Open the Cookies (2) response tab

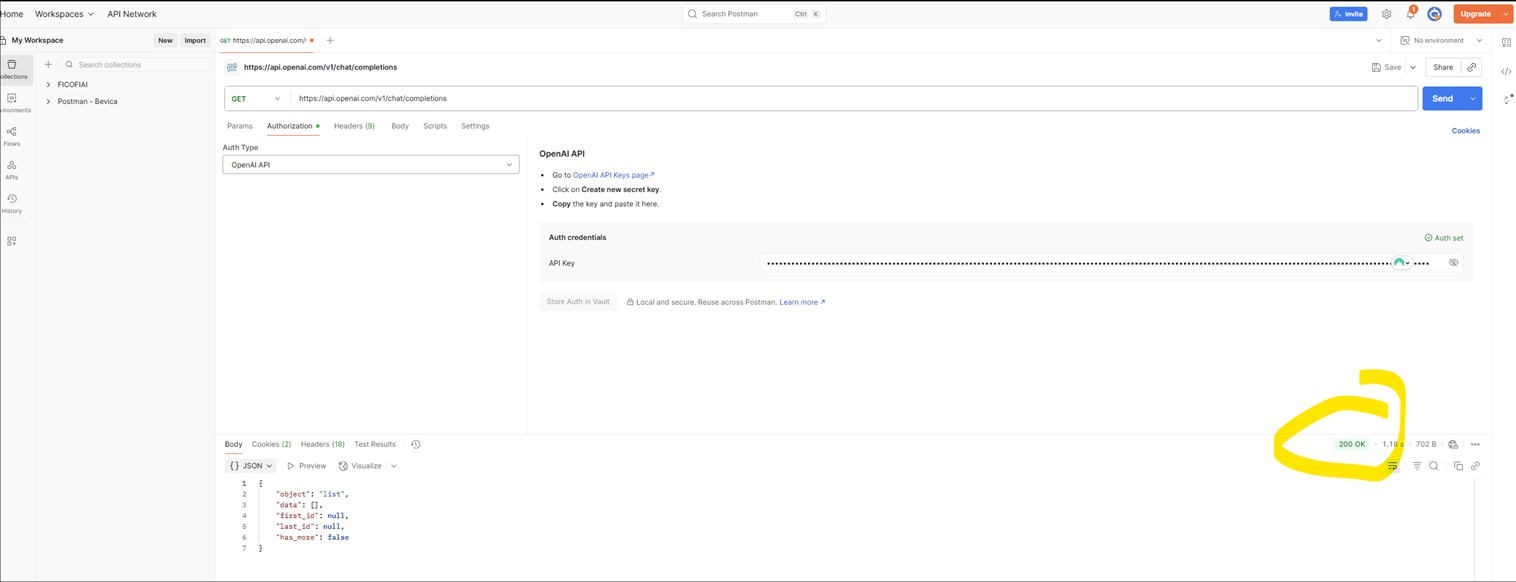coord(270,444)
